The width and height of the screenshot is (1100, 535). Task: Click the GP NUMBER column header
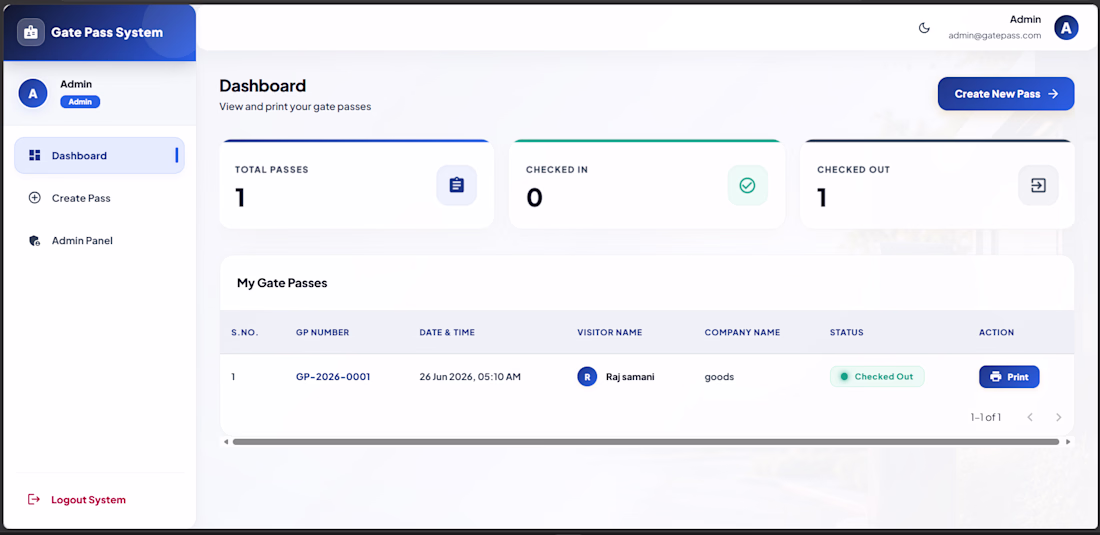click(x=322, y=332)
